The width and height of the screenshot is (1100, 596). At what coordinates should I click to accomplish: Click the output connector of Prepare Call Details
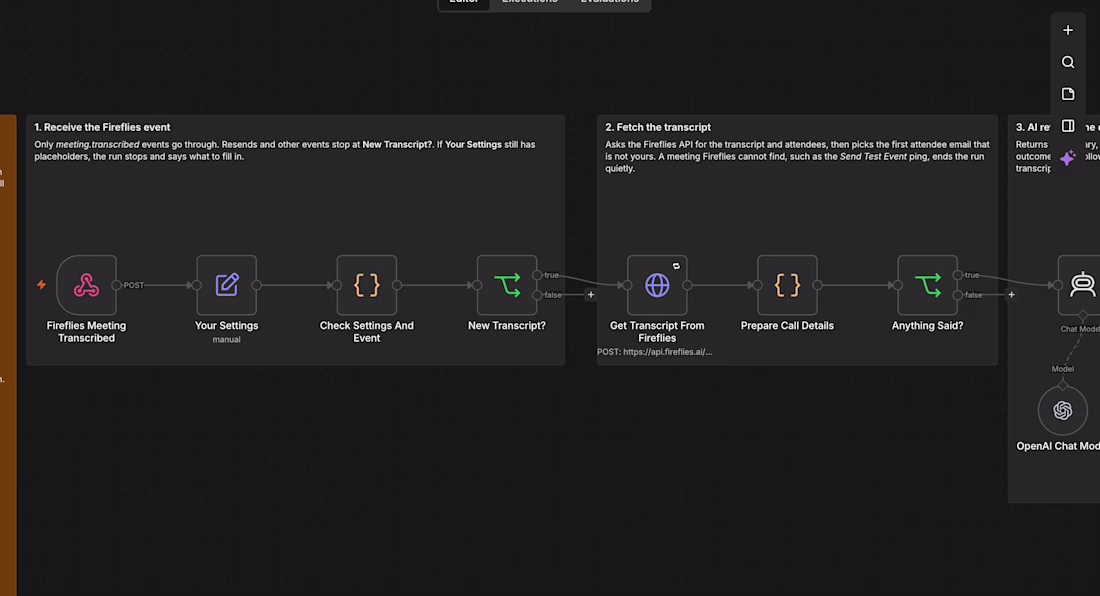[x=818, y=285]
